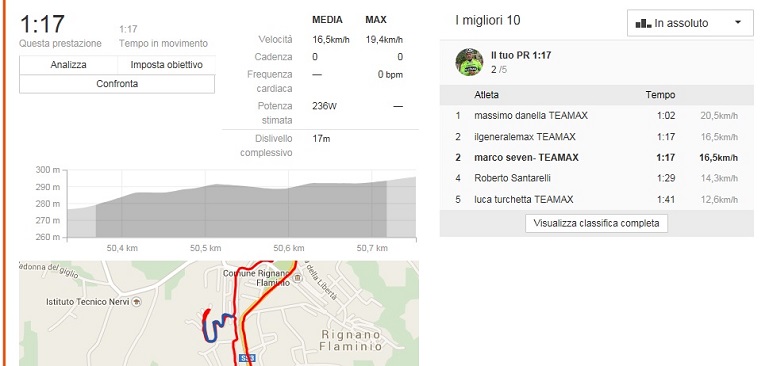Click the Il tuo PR 1:17 heading
This screenshot has height=366, width=769.
click(x=521, y=55)
